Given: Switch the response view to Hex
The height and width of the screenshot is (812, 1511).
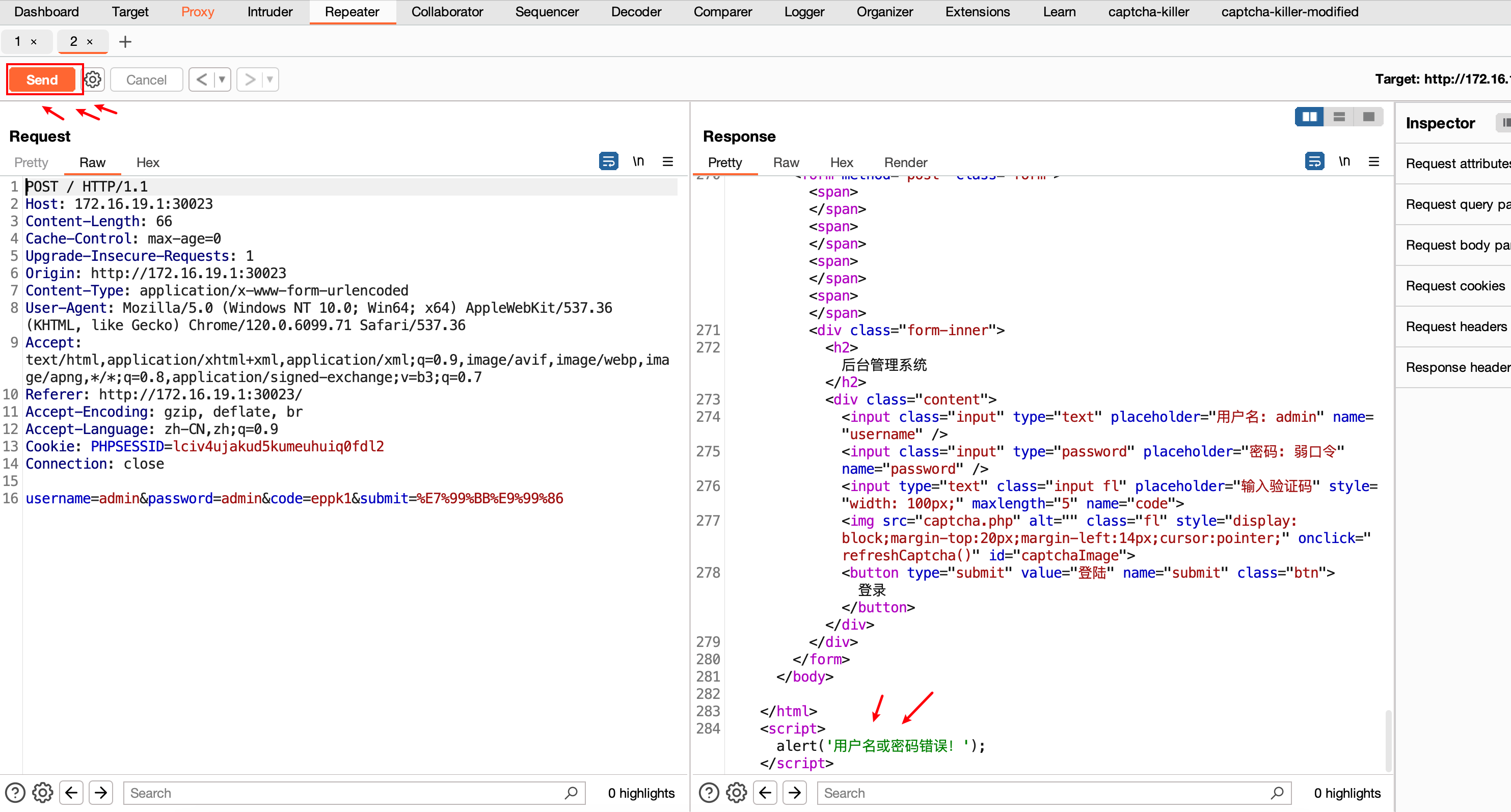Looking at the screenshot, I should [x=842, y=163].
